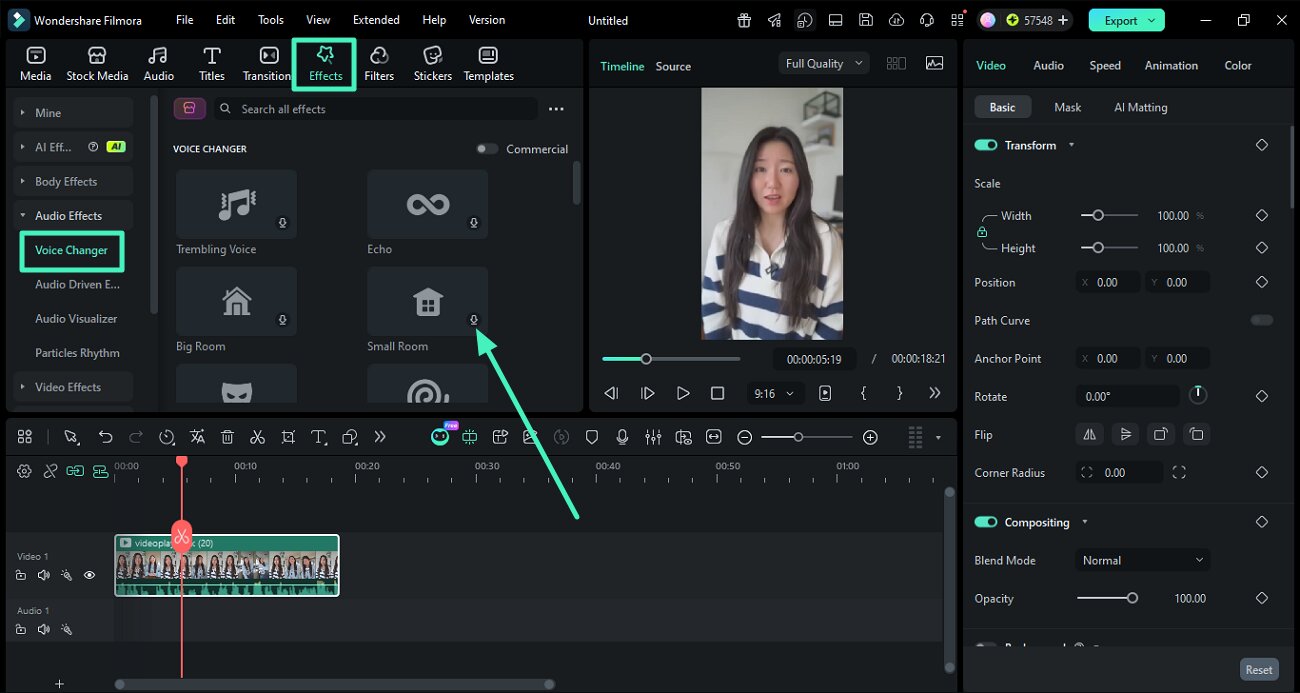The image size is (1300, 693).
Task: Select the Crop tool in timeline toolbar
Action: click(x=288, y=437)
